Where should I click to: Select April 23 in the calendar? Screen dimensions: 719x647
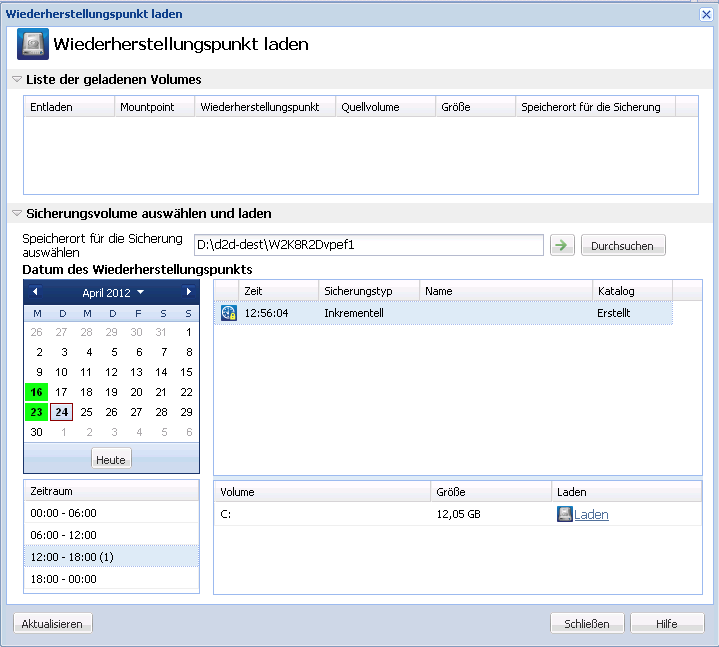tap(37, 412)
